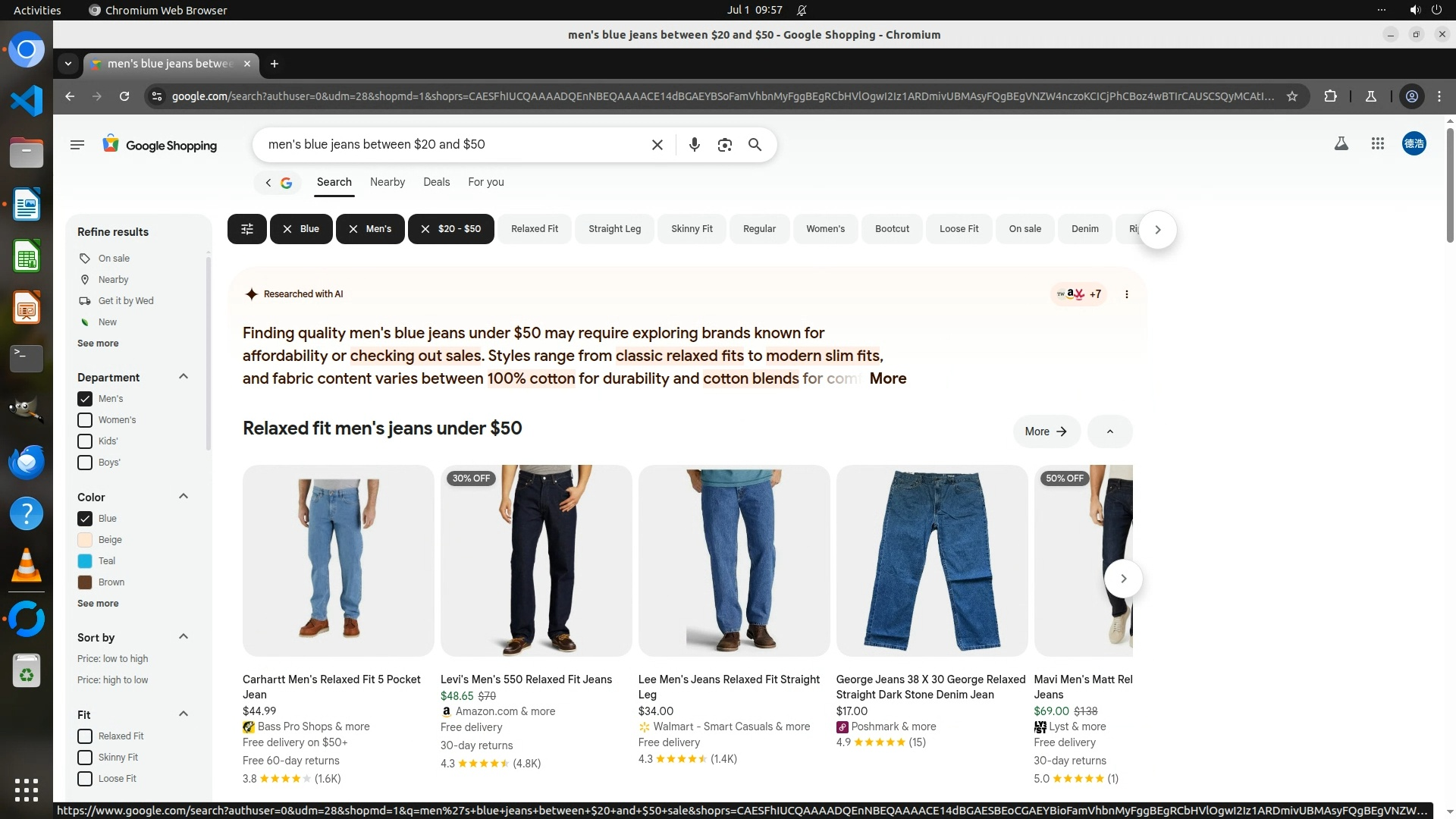This screenshot has height=819, width=1456.
Task: Open the Carhartt Relaxed Fit jeans thumbnail
Action: point(338,560)
